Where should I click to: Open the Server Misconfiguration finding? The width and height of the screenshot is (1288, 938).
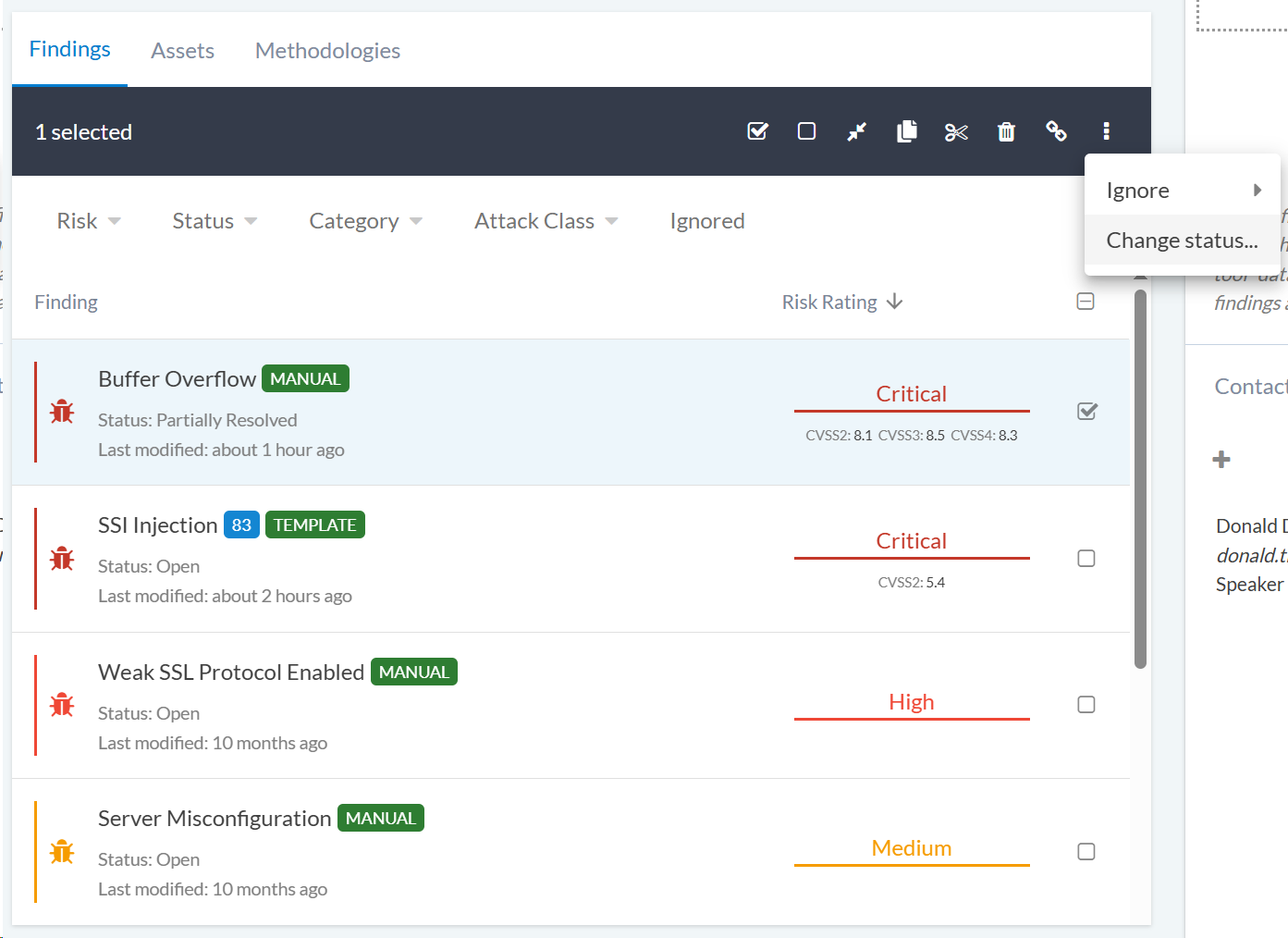pos(215,819)
